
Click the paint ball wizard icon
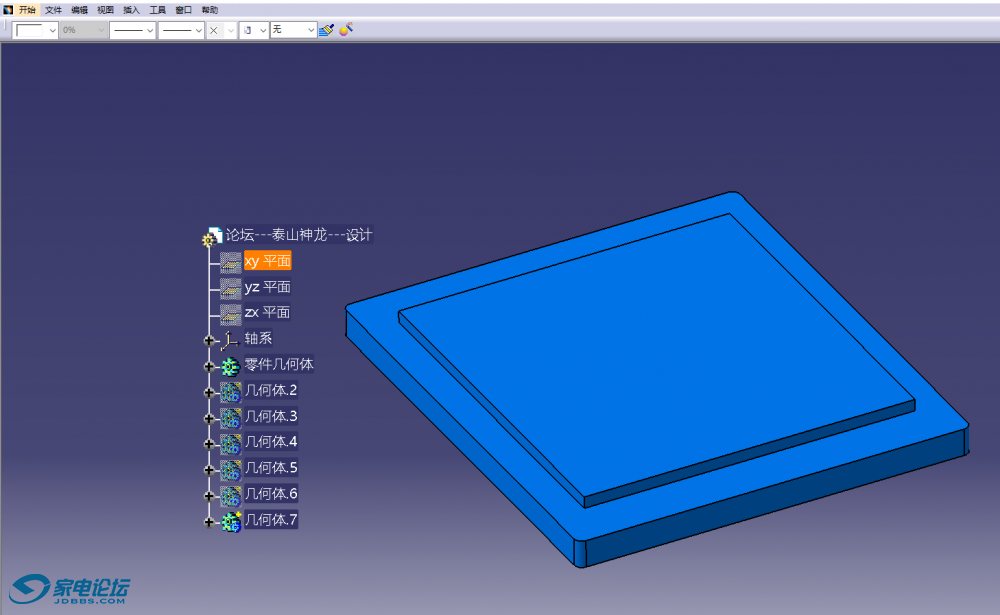tap(346, 29)
